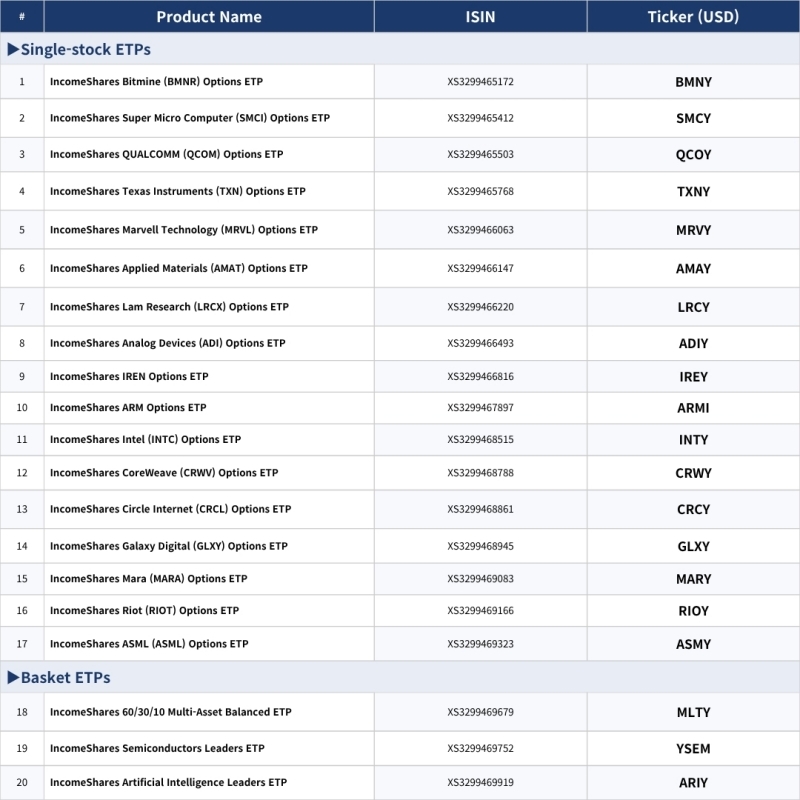
Task: Select IncomeShares IREN Options ETP
Action: (x=129, y=377)
